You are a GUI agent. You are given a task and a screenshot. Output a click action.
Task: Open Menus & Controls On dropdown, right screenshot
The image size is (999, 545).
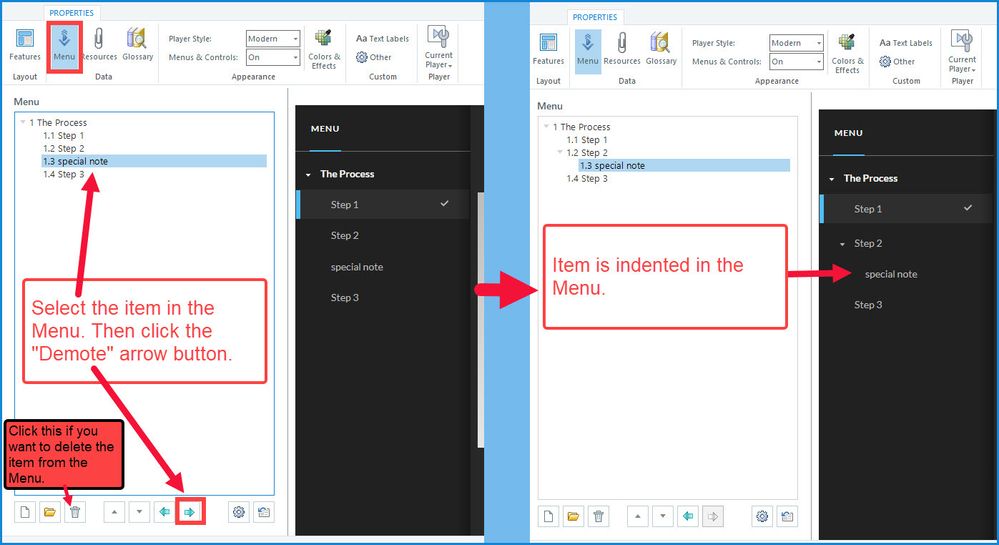coord(796,62)
